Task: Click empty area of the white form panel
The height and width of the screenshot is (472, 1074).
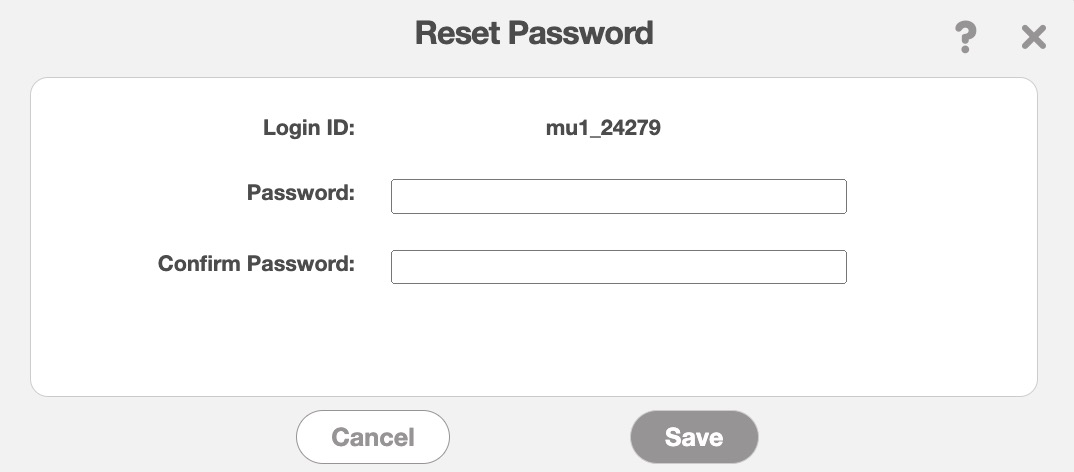Action: 534,345
